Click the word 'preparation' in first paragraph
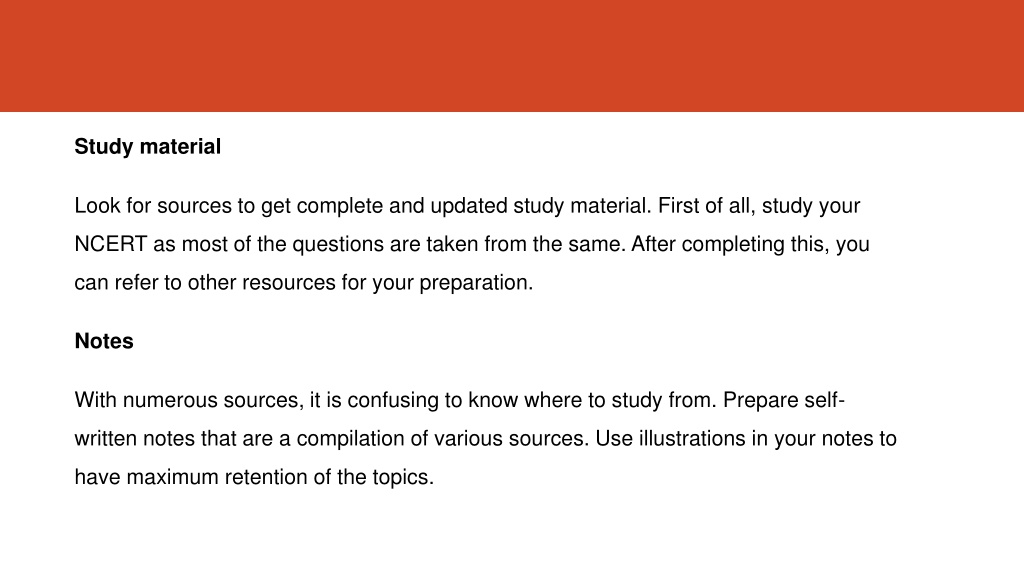This screenshot has height=576, width=1024. (x=473, y=283)
